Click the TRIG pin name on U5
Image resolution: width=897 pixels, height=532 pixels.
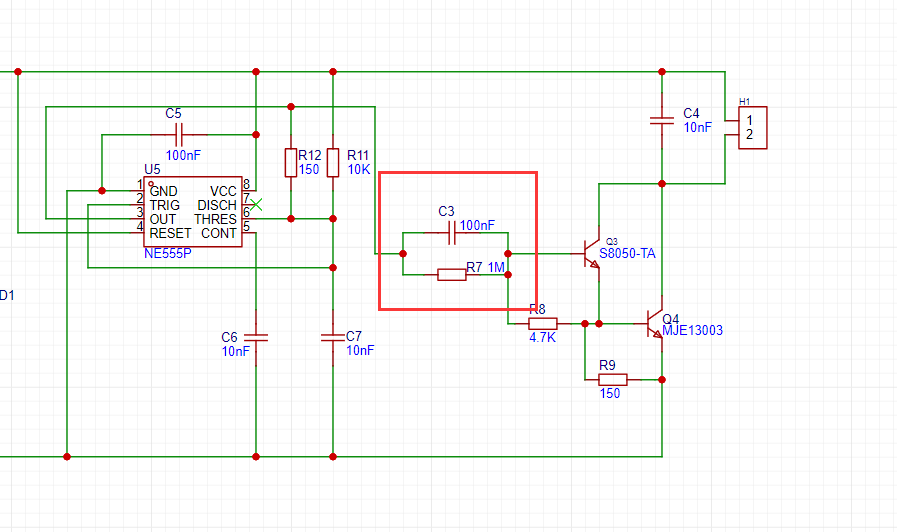(165, 205)
